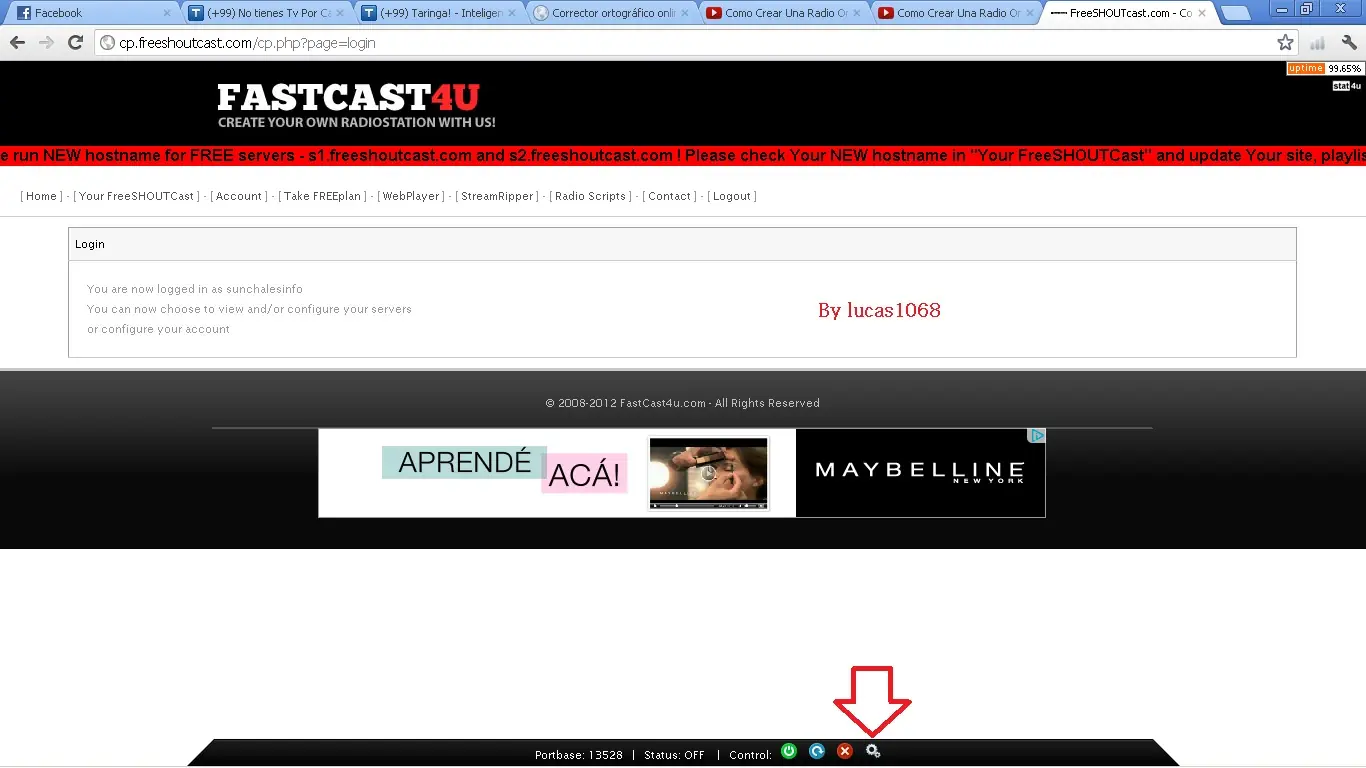Close the No tienes Tv Por tab
The height and width of the screenshot is (768, 1366).
point(341,13)
